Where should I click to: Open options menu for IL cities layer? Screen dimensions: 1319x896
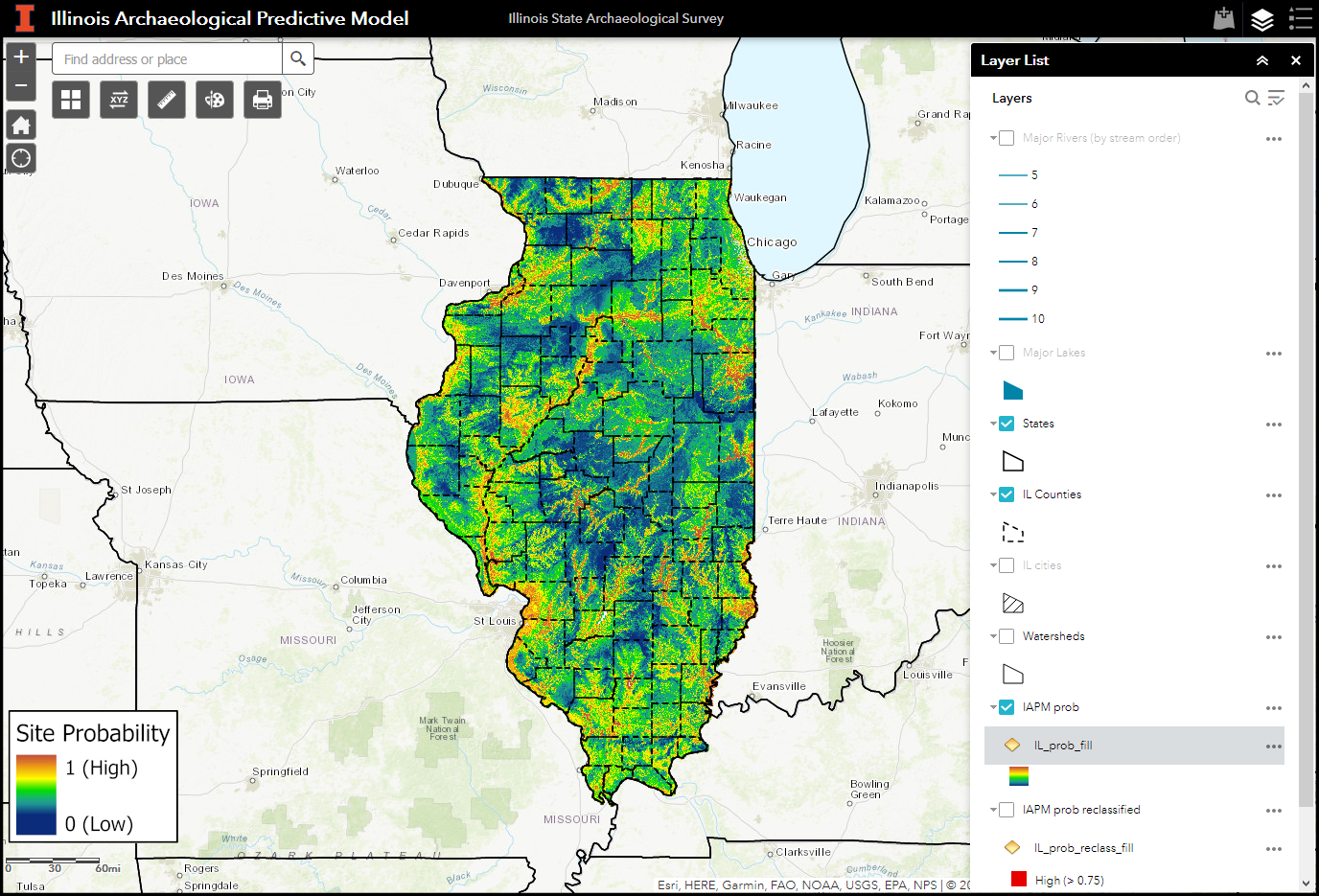coord(1273,566)
